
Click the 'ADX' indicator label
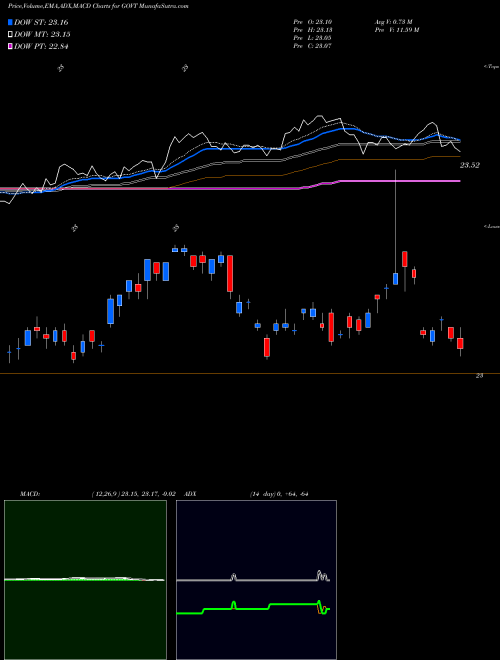point(191,494)
